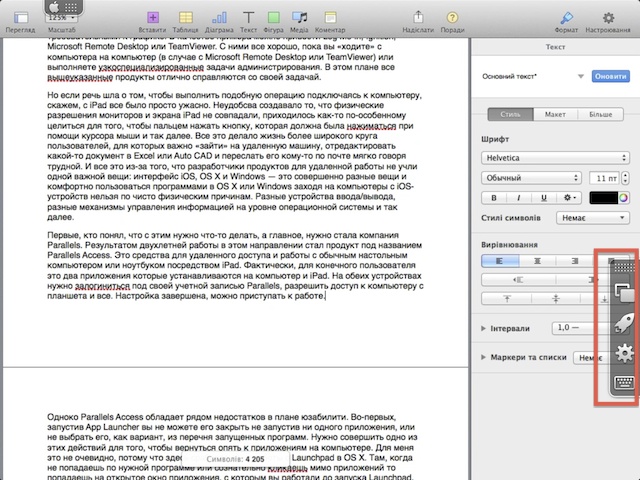Add a text box with Текст icon
This screenshot has width=640, height=480.
(248, 18)
